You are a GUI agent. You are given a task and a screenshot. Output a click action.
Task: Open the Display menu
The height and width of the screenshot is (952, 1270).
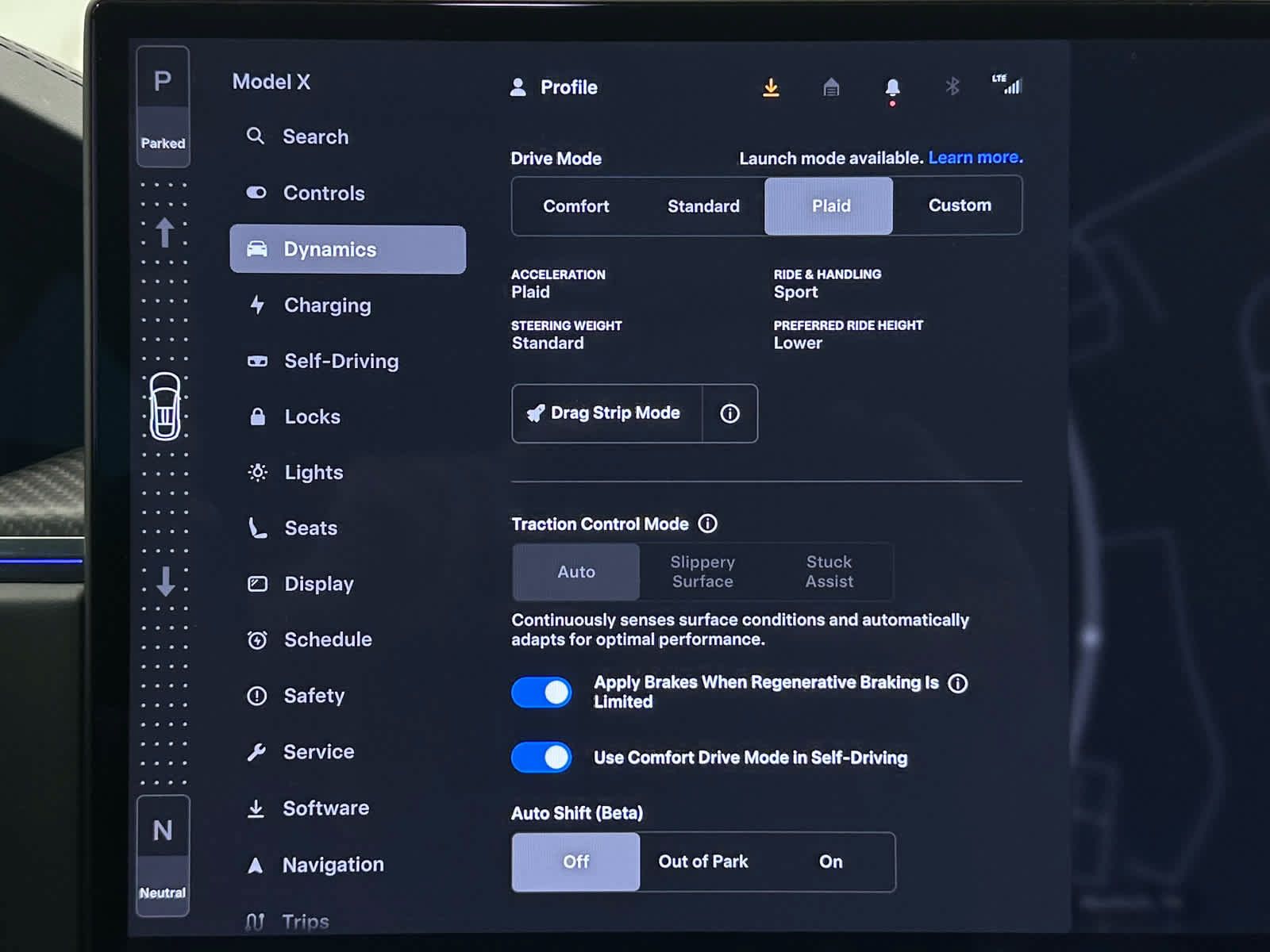tap(348, 585)
